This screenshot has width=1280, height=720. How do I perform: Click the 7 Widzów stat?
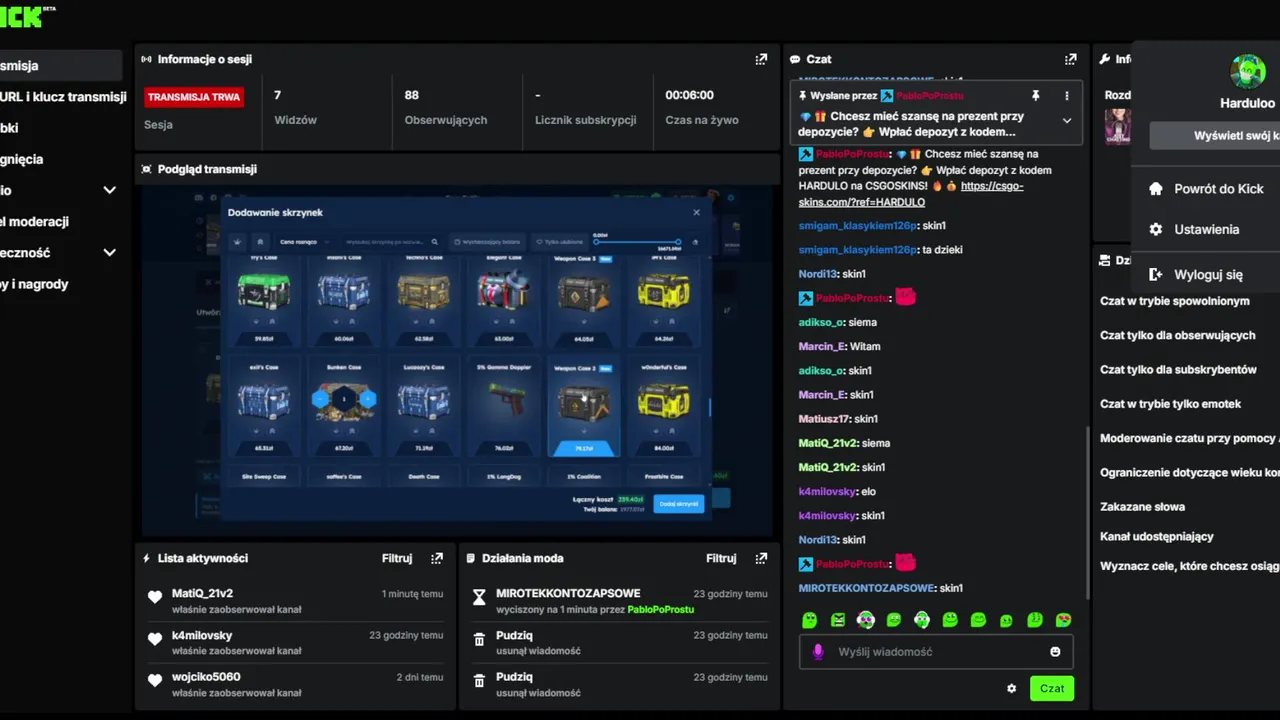pyautogui.click(x=296, y=107)
